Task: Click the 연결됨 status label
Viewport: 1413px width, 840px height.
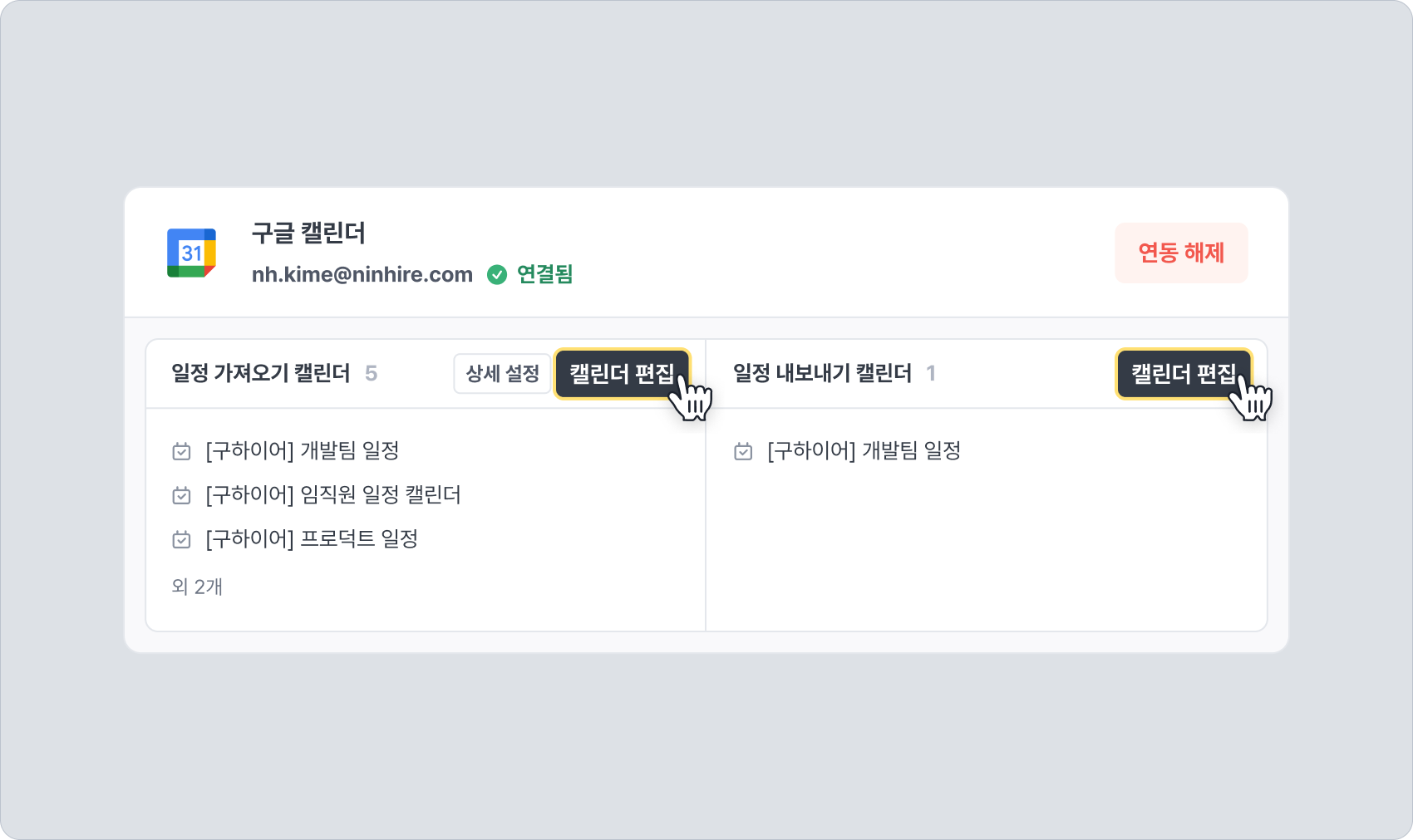Action: [x=544, y=275]
